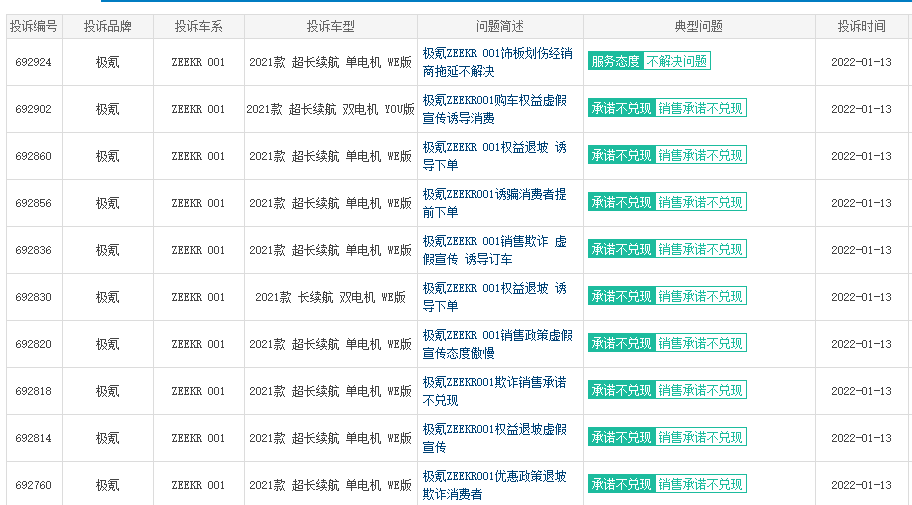Screen dimensions: 912x505
Task: Open the 诱骗消费者提前下单 complaint link
Action: [x=494, y=204]
